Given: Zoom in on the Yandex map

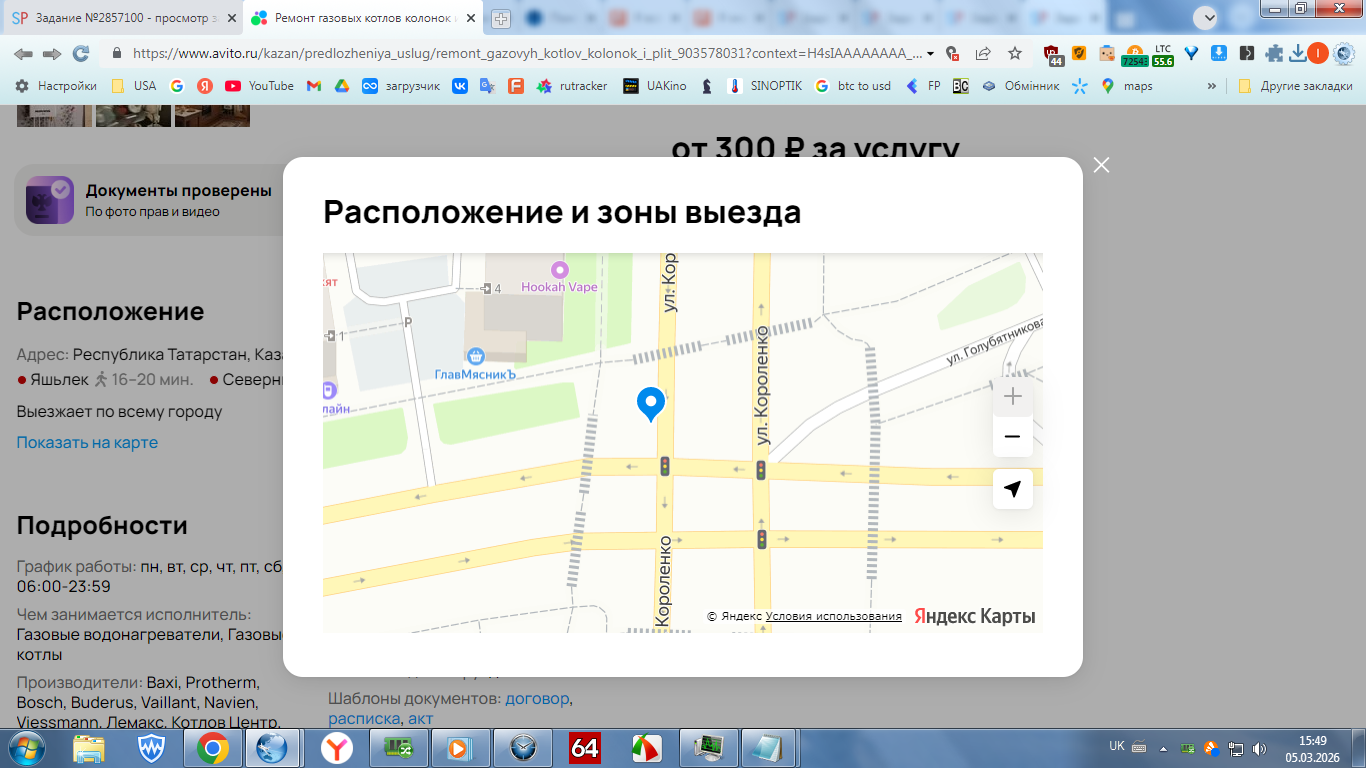Looking at the screenshot, I should pos(1012,397).
